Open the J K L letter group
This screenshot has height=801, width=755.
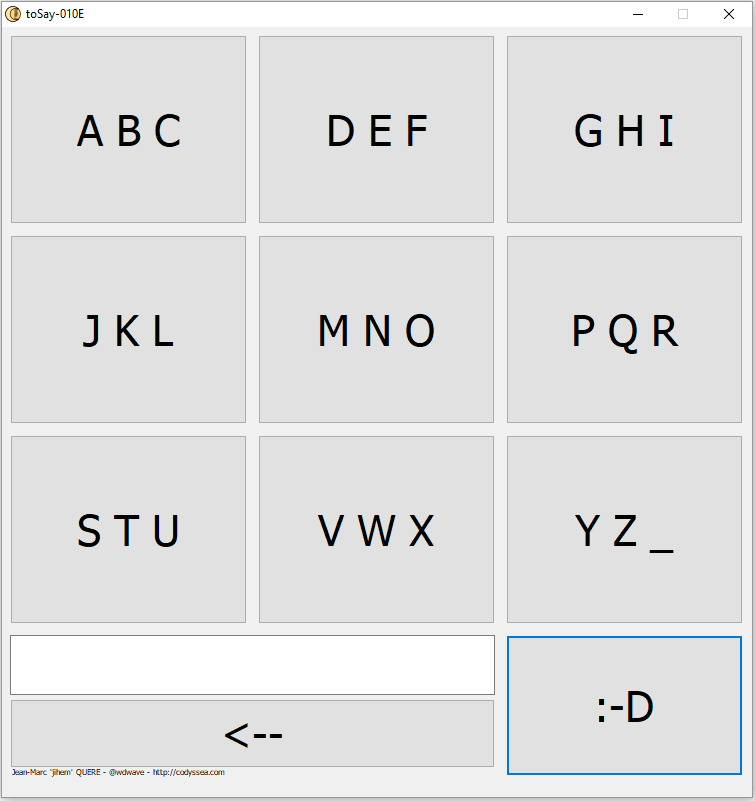tap(128, 329)
